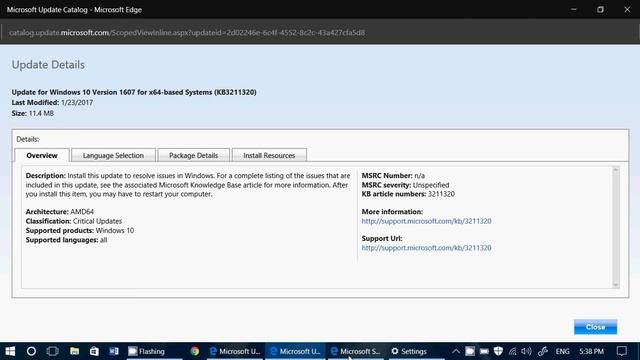Click the Last Modified date 1/23/2017
Screen dimensions: 640x360
(77, 102)
